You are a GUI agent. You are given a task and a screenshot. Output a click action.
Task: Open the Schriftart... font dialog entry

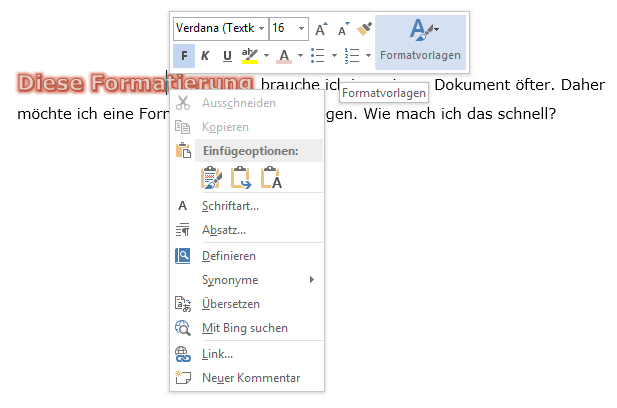pyautogui.click(x=247, y=206)
